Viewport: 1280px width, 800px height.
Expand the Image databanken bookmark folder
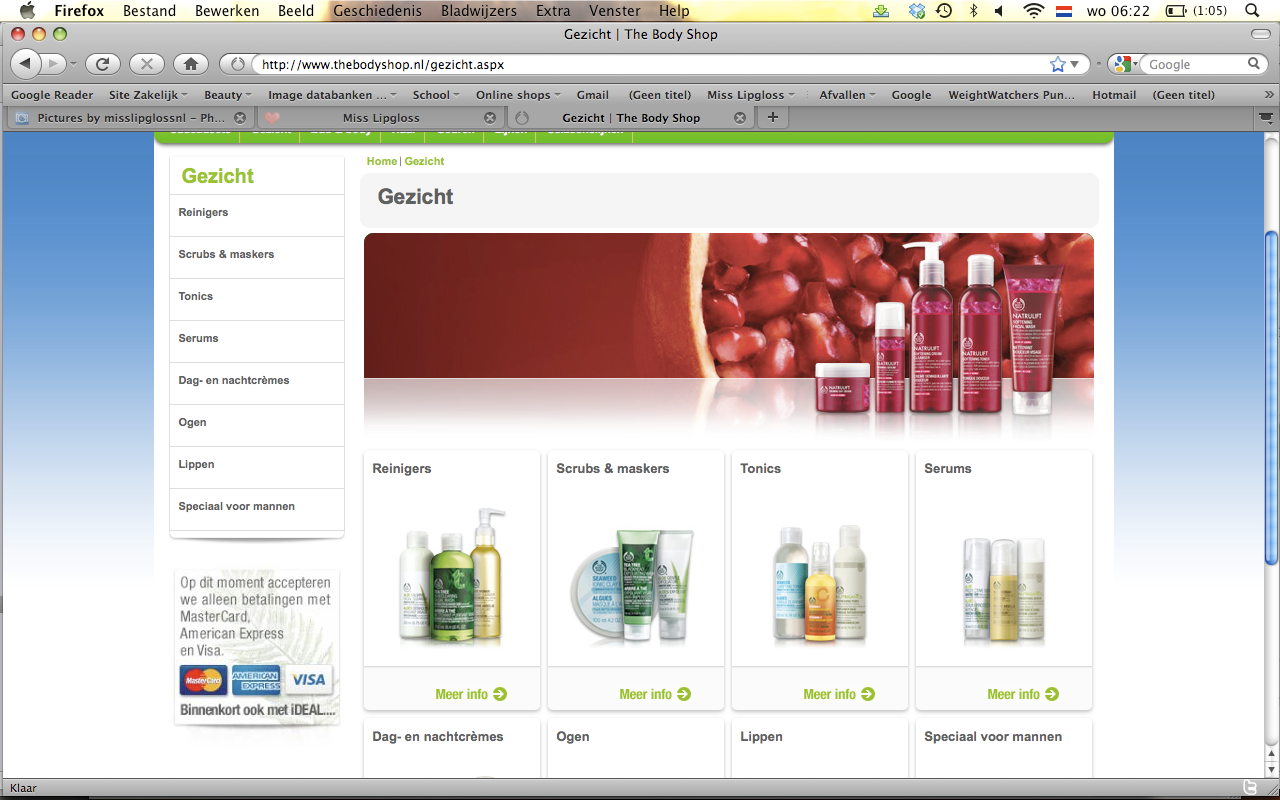pos(332,95)
